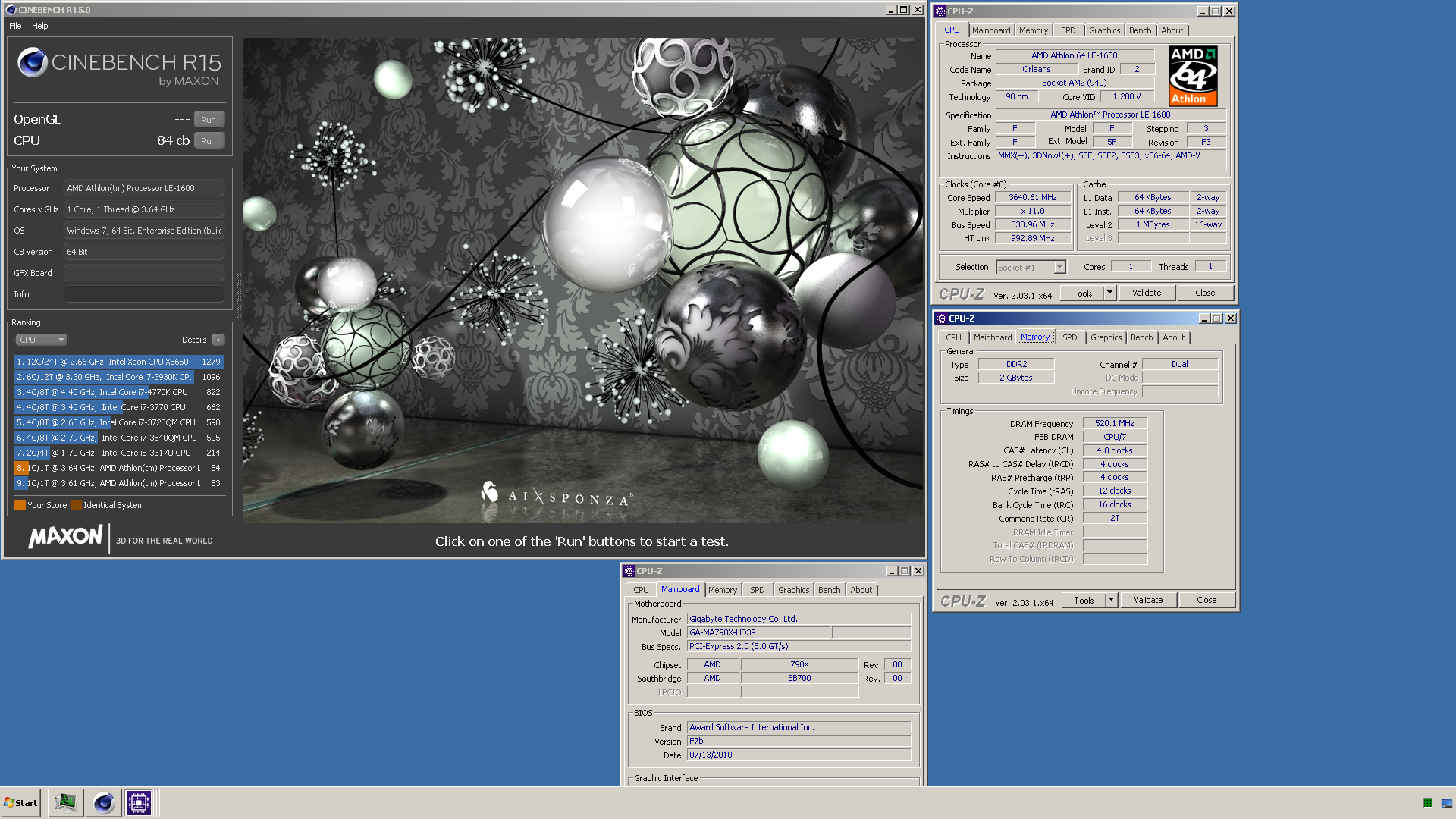Click the Core Speed 3640.61 MHz value

[x=1033, y=198]
